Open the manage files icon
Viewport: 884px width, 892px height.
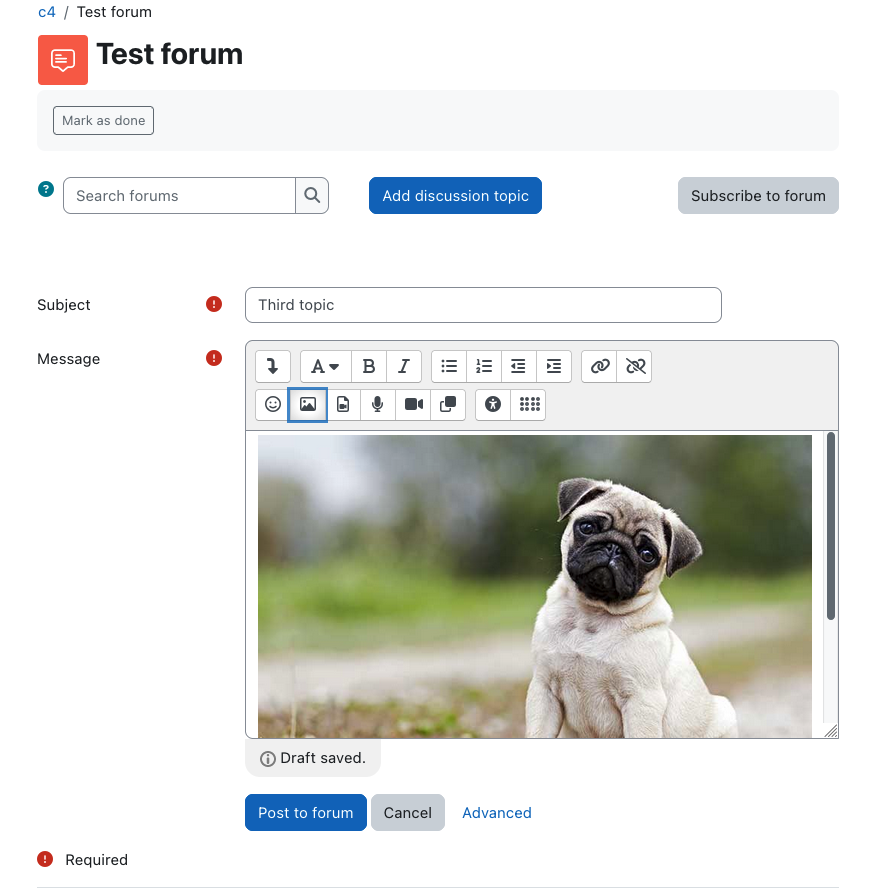(448, 404)
